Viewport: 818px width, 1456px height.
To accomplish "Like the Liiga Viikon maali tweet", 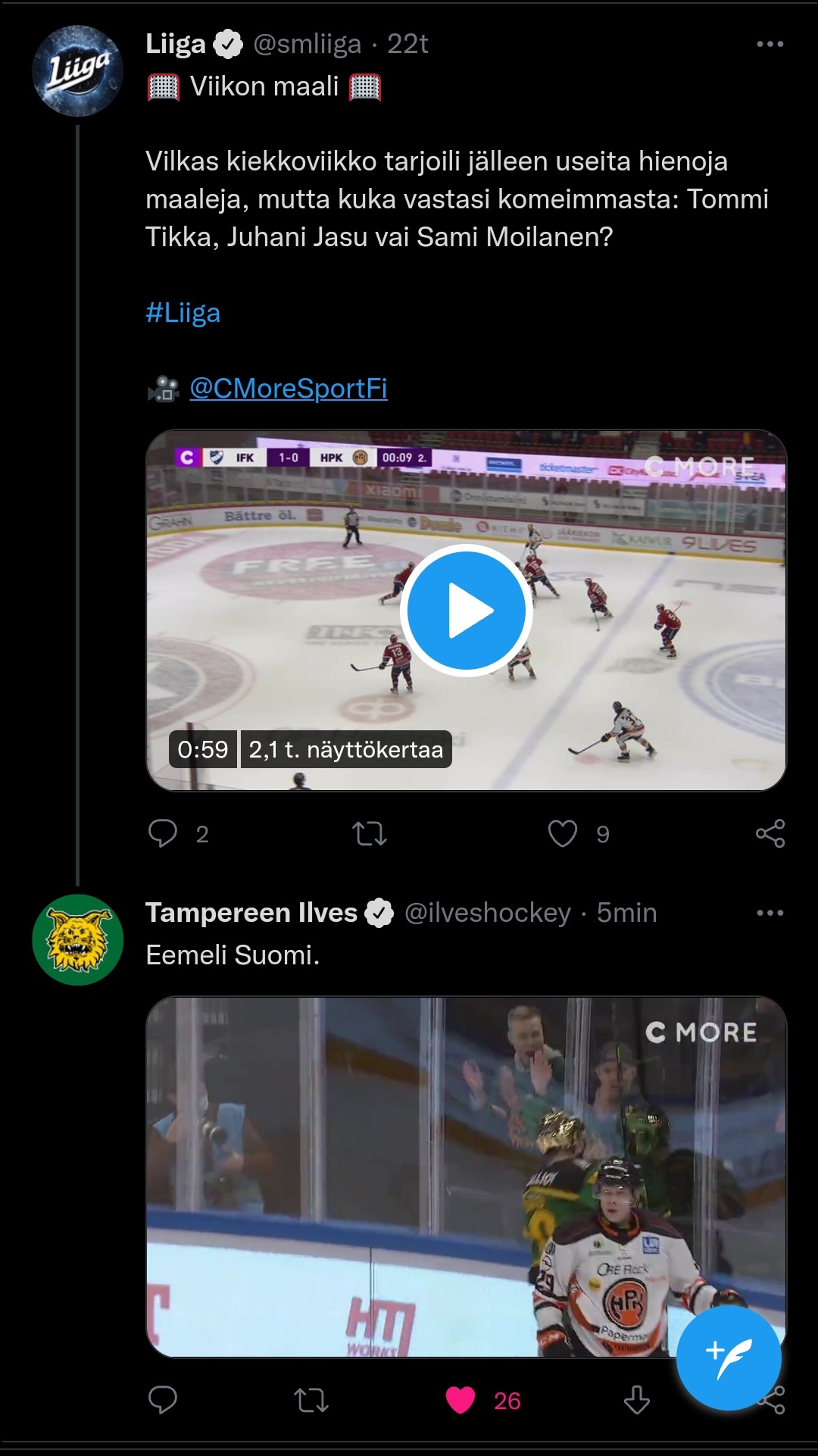I will pyautogui.click(x=563, y=833).
